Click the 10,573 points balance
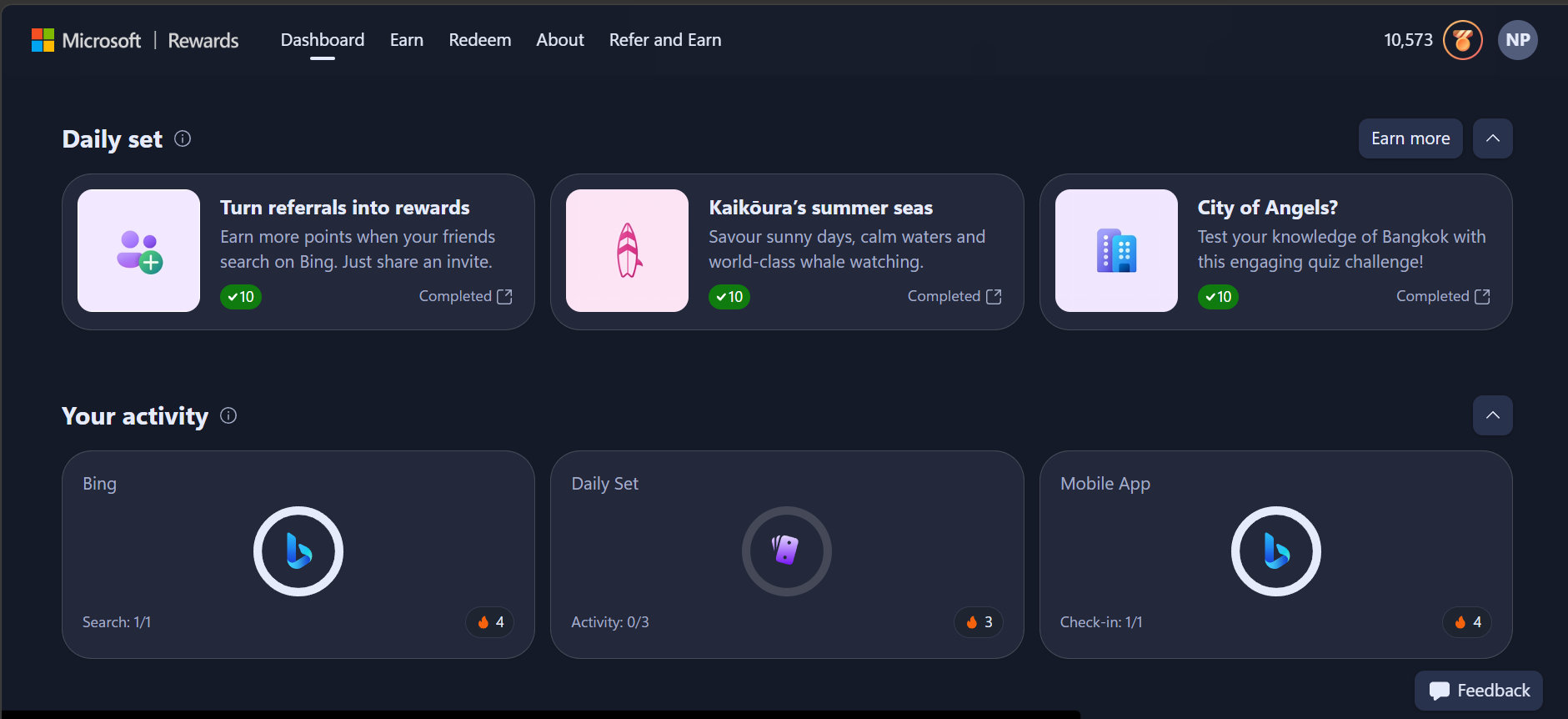This screenshot has height=719, width=1568. [1409, 40]
